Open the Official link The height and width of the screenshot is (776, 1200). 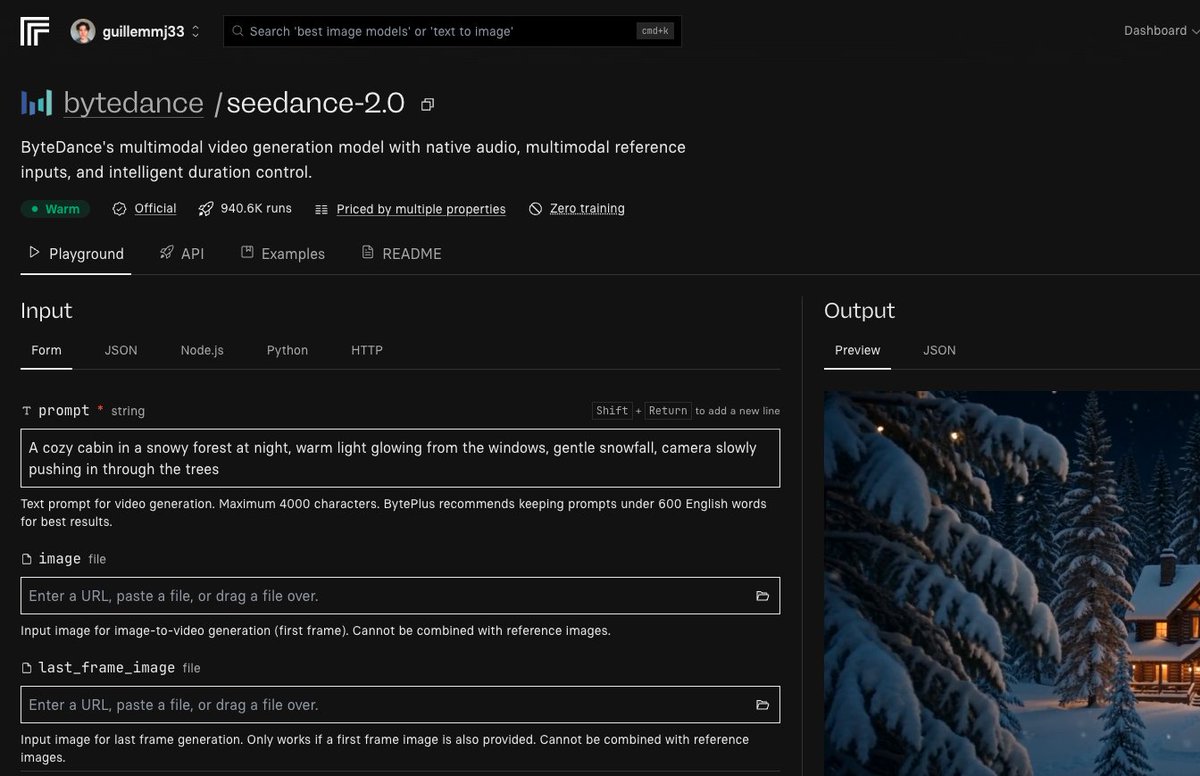pyautogui.click(x=155, y=208)
